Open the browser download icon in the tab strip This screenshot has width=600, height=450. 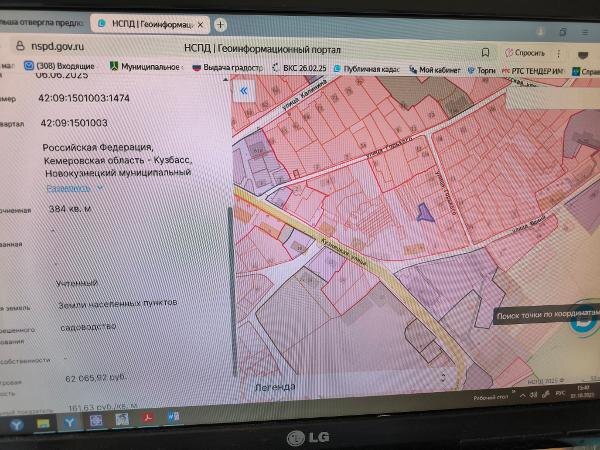[540, 31]
